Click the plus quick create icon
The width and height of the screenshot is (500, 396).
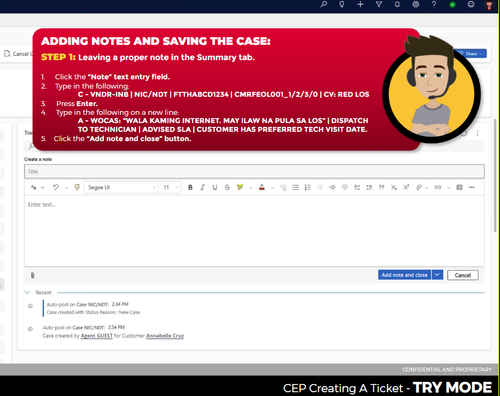click(360, 4)
